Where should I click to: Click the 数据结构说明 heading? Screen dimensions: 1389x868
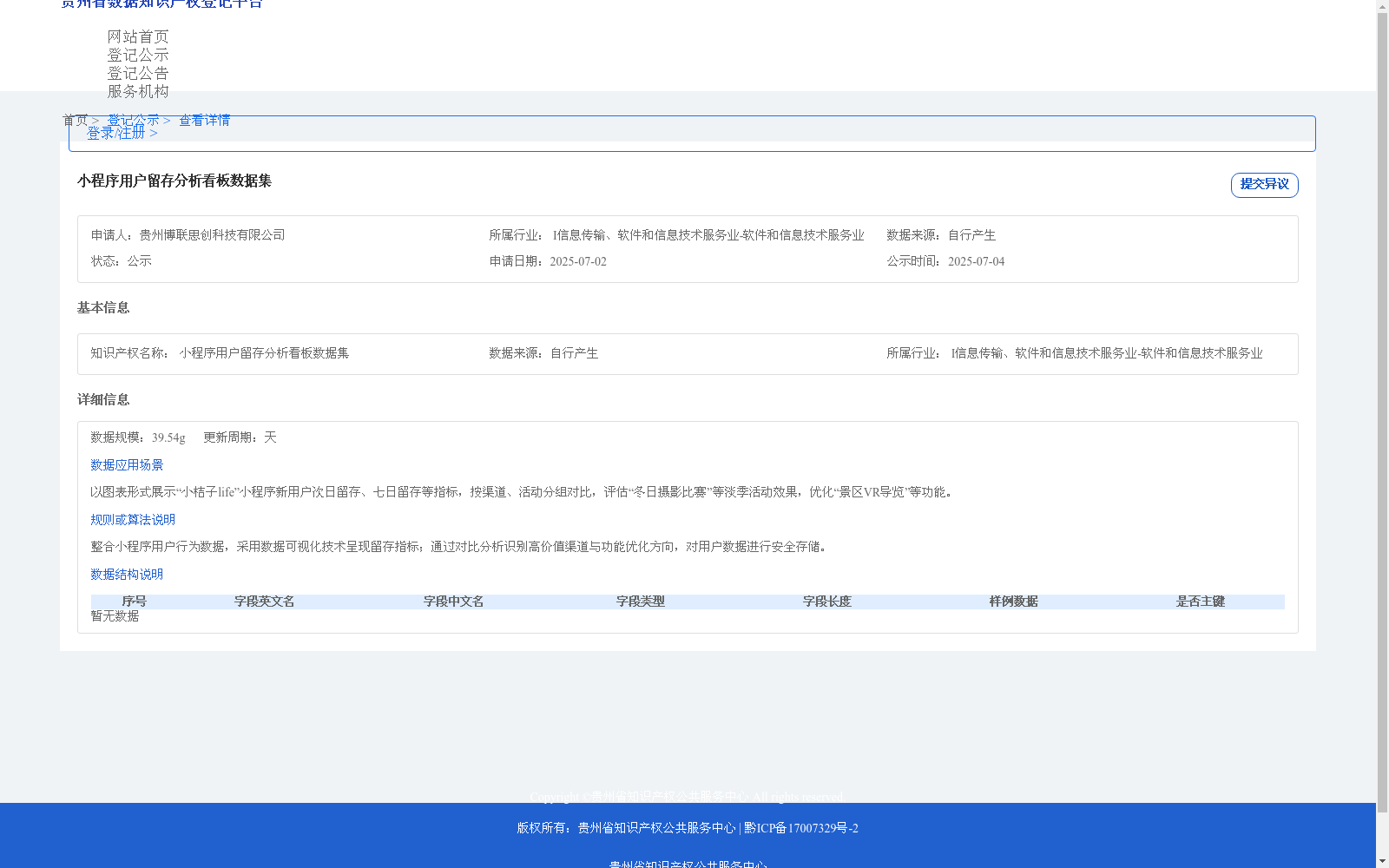(127, 575)
